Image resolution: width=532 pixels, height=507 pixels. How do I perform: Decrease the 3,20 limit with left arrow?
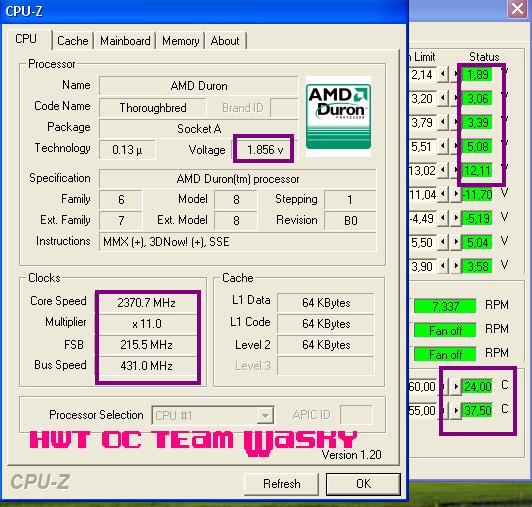442,98
